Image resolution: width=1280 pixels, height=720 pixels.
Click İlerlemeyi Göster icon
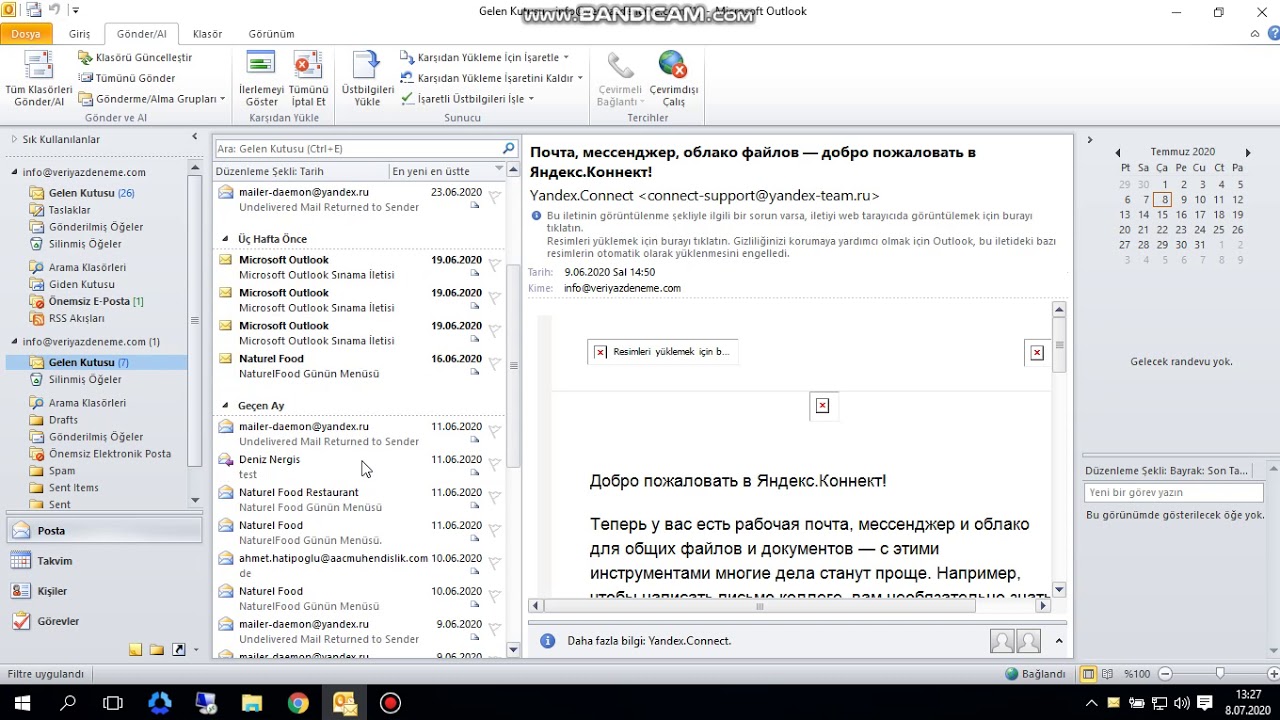[x=261, y=78]
